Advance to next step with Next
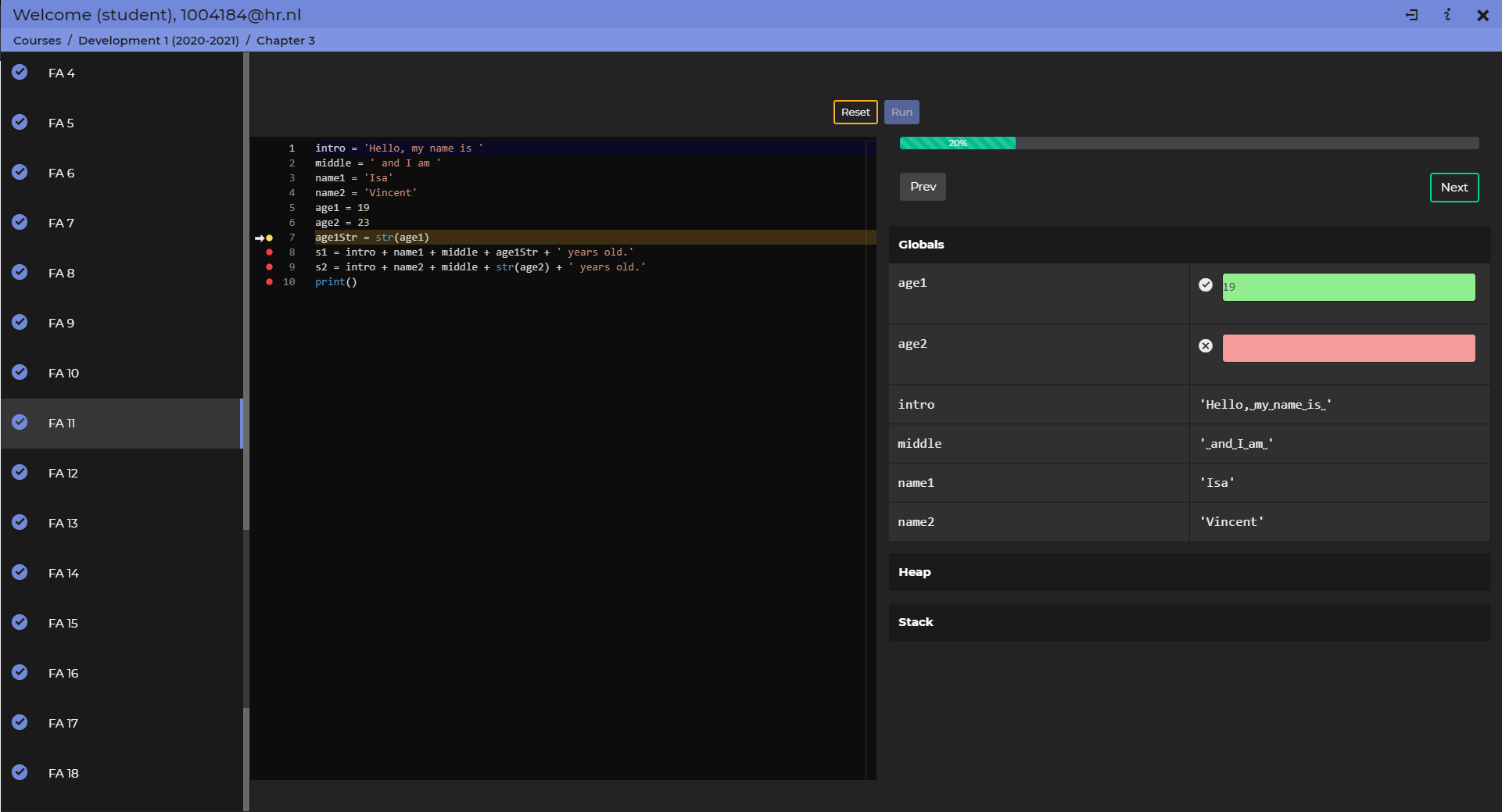 (x=1454, y=188)
